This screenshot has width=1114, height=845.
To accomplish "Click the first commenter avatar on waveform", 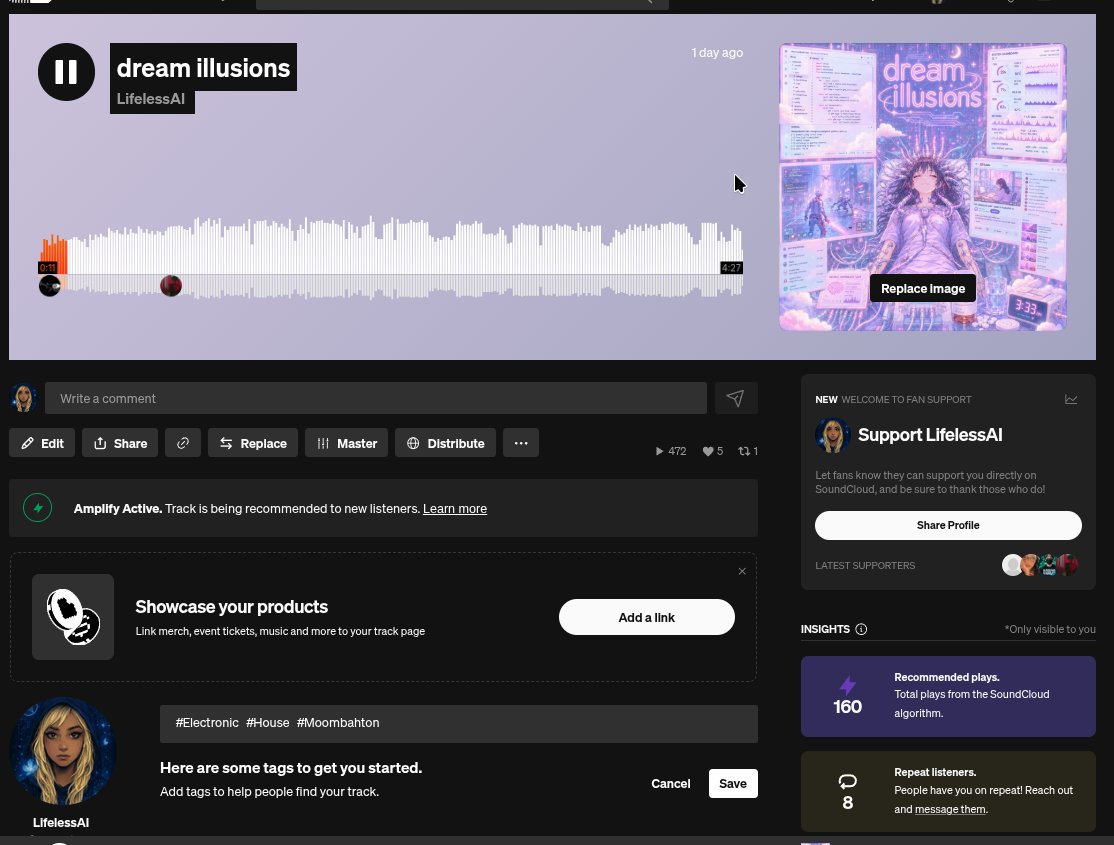I will 49,286.
